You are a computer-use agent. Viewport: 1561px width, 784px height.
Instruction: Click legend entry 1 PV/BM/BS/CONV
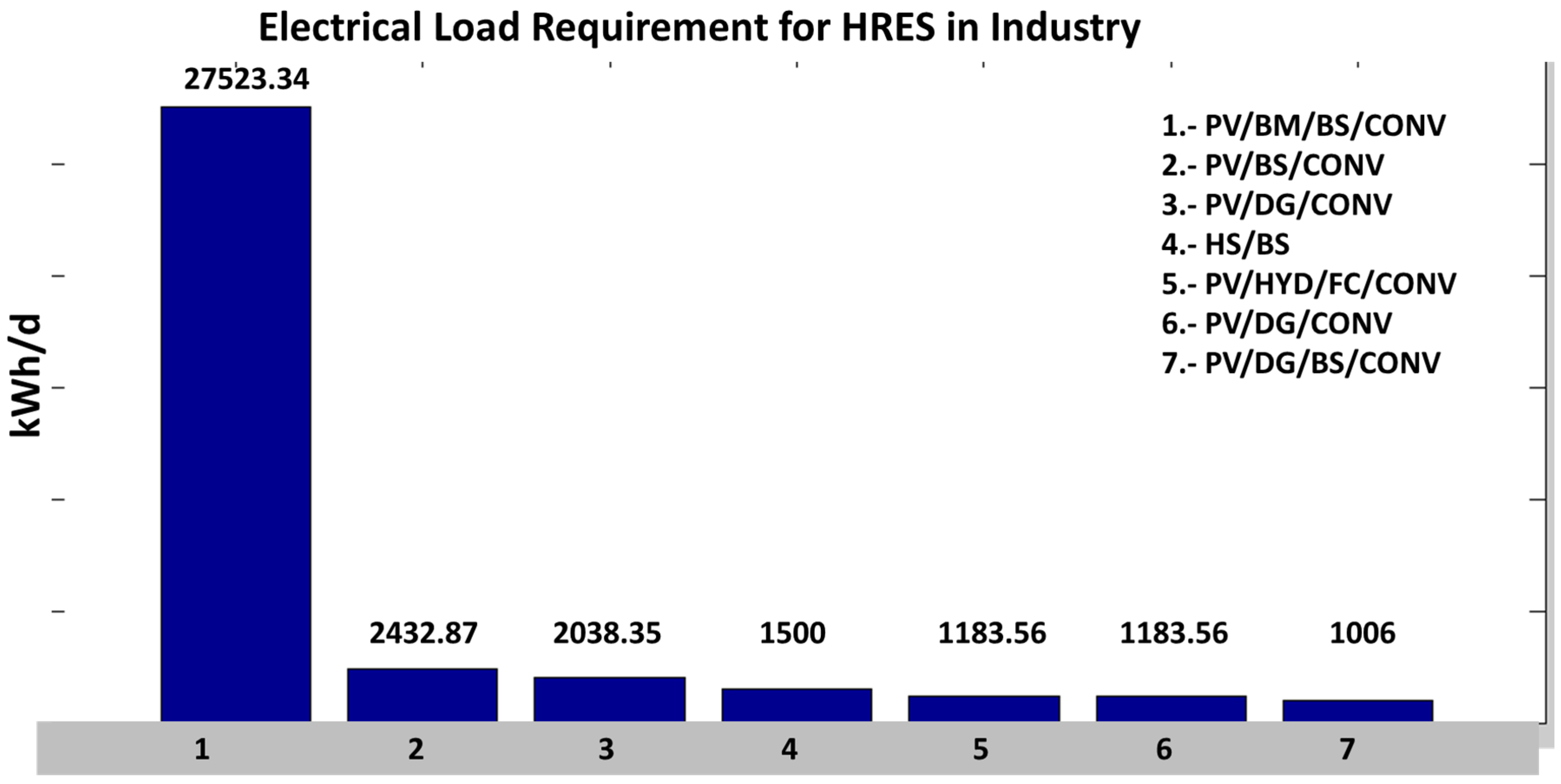tap(1303, 126)
